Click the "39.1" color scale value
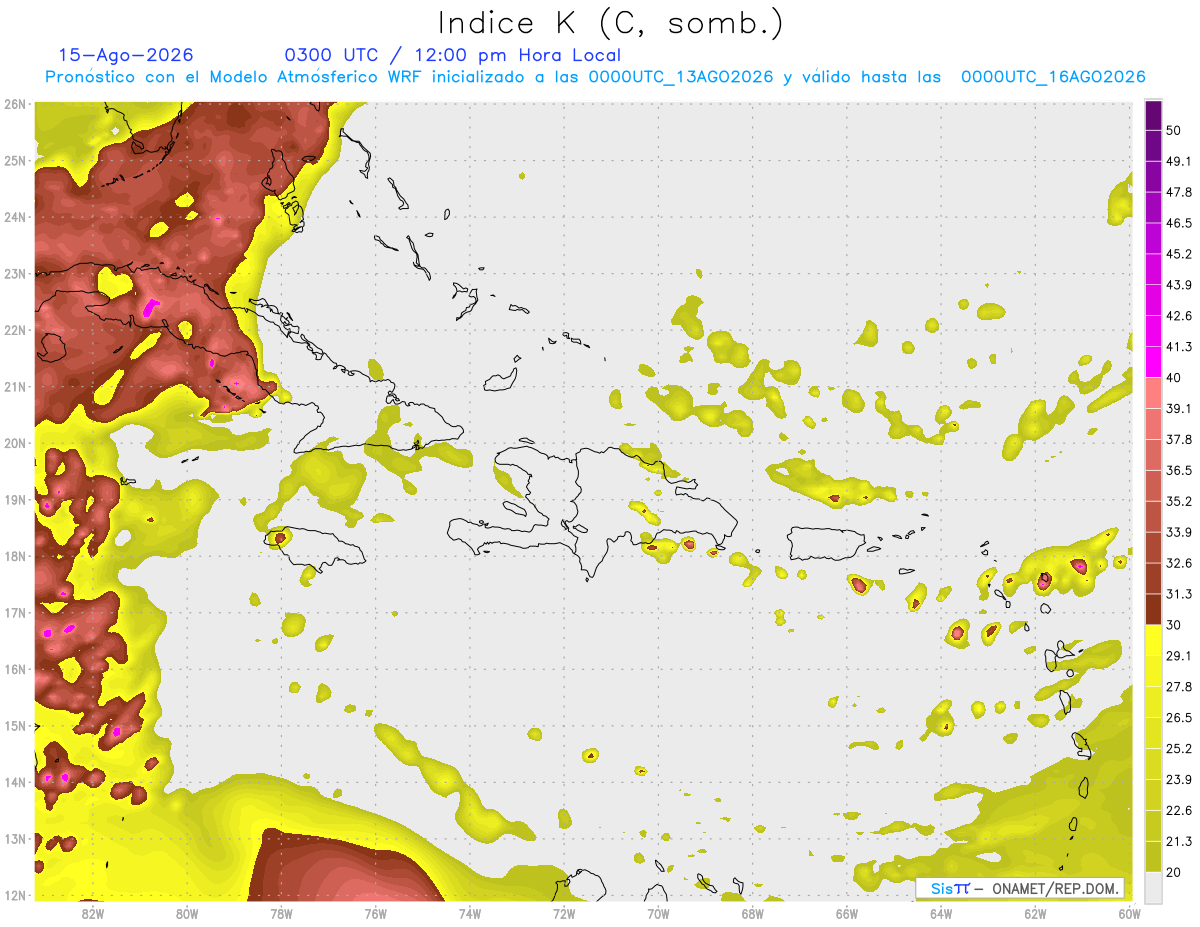Image resolution: width=1200 pixels, height=927 pixels. (1178, 409)
